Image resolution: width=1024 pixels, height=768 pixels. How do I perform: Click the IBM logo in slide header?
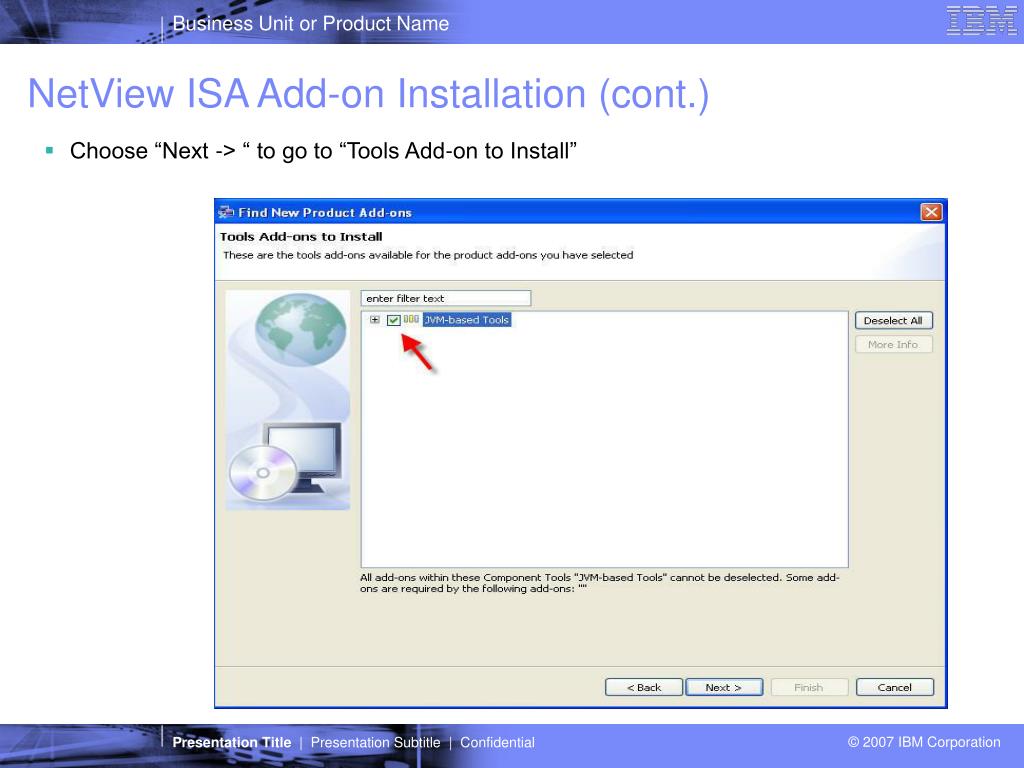pos(982,20)
